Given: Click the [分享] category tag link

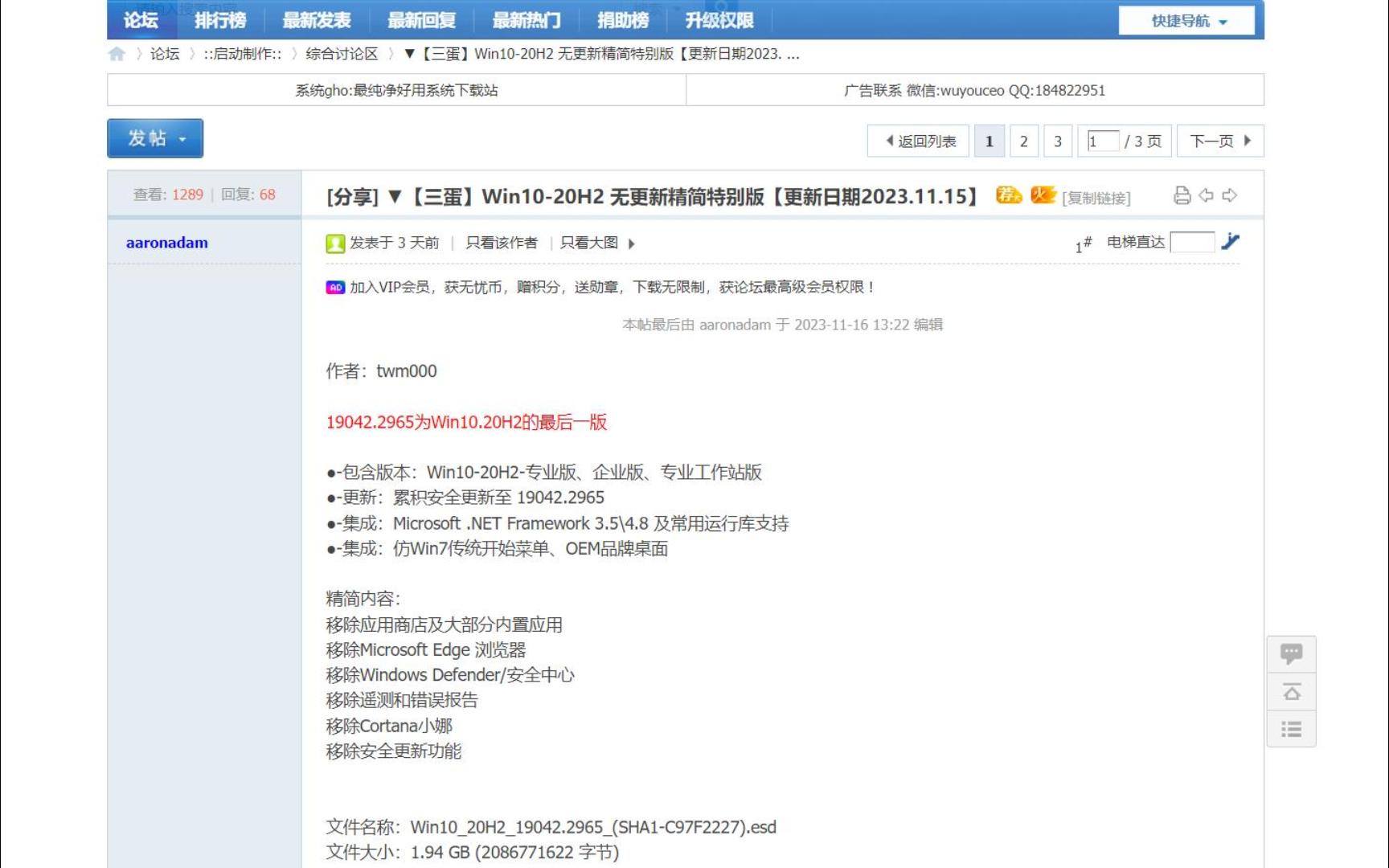Looking at the screenshot, I should point(353,196).
